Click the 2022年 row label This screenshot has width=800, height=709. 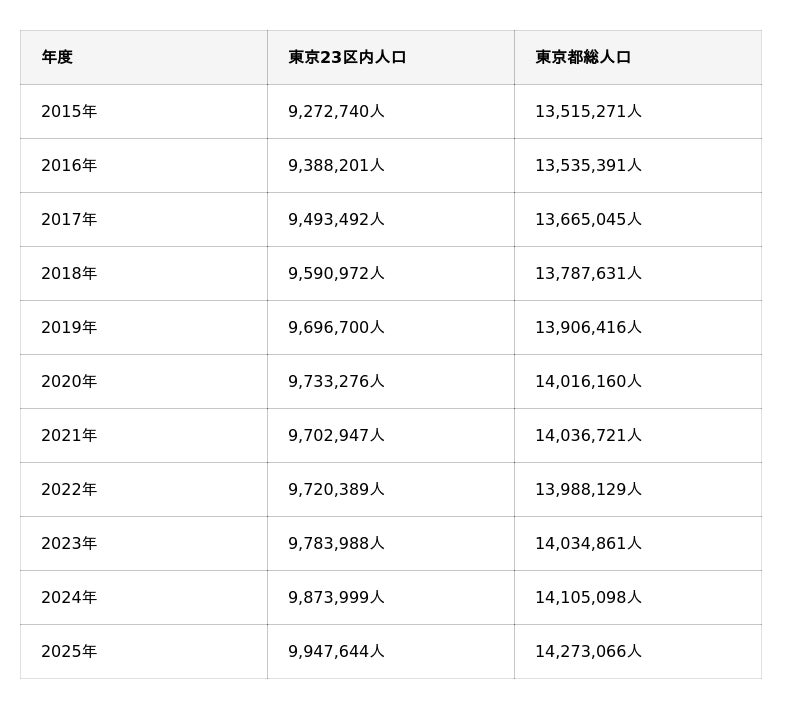[x=69, y=490]
